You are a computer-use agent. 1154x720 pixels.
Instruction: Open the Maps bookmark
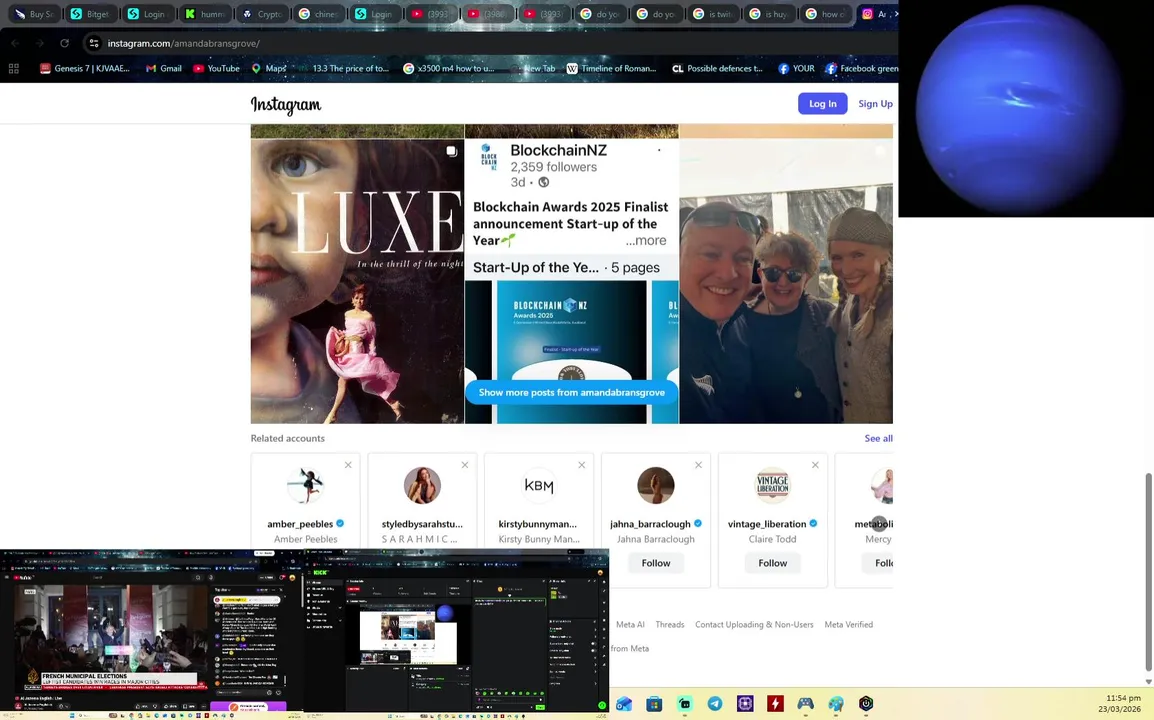point(269,68)
